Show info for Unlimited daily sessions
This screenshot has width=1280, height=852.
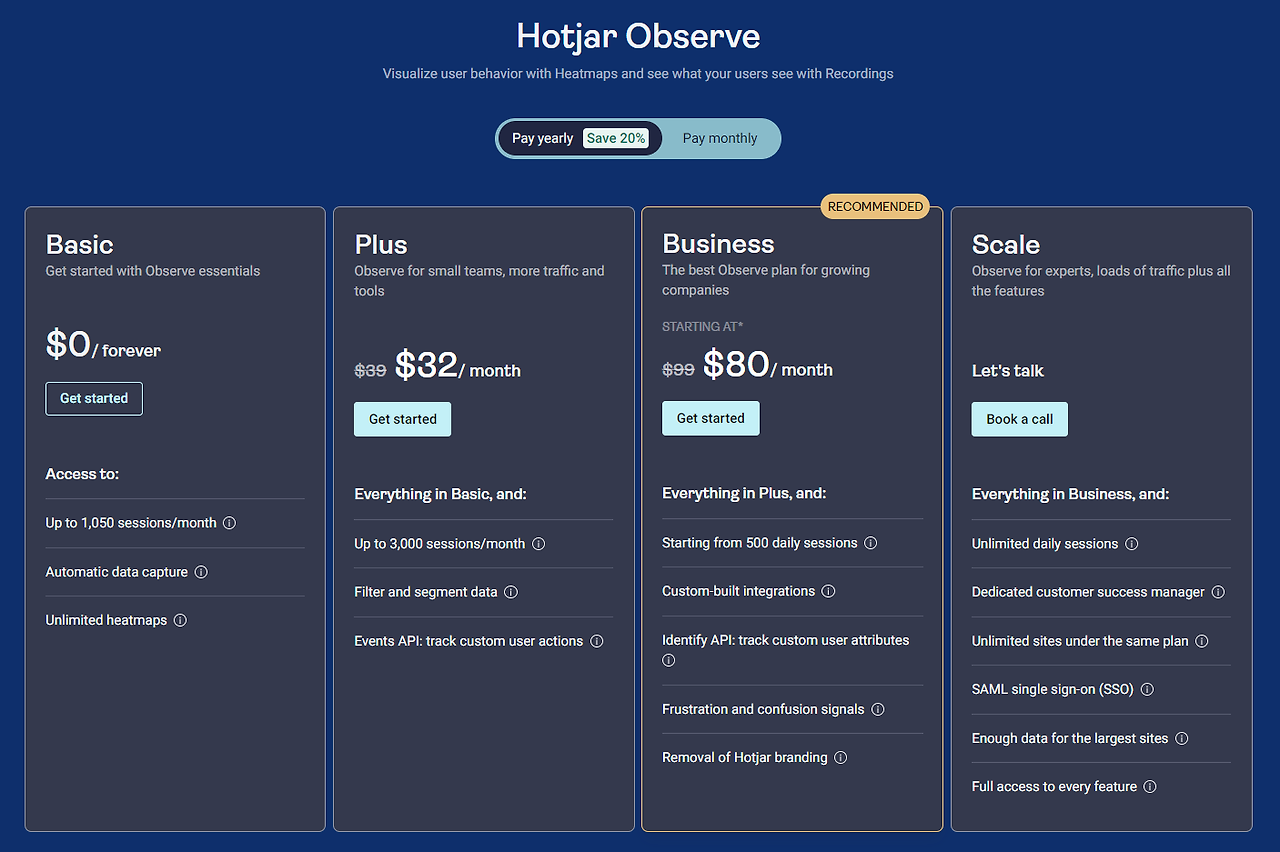coord(1132,544)
